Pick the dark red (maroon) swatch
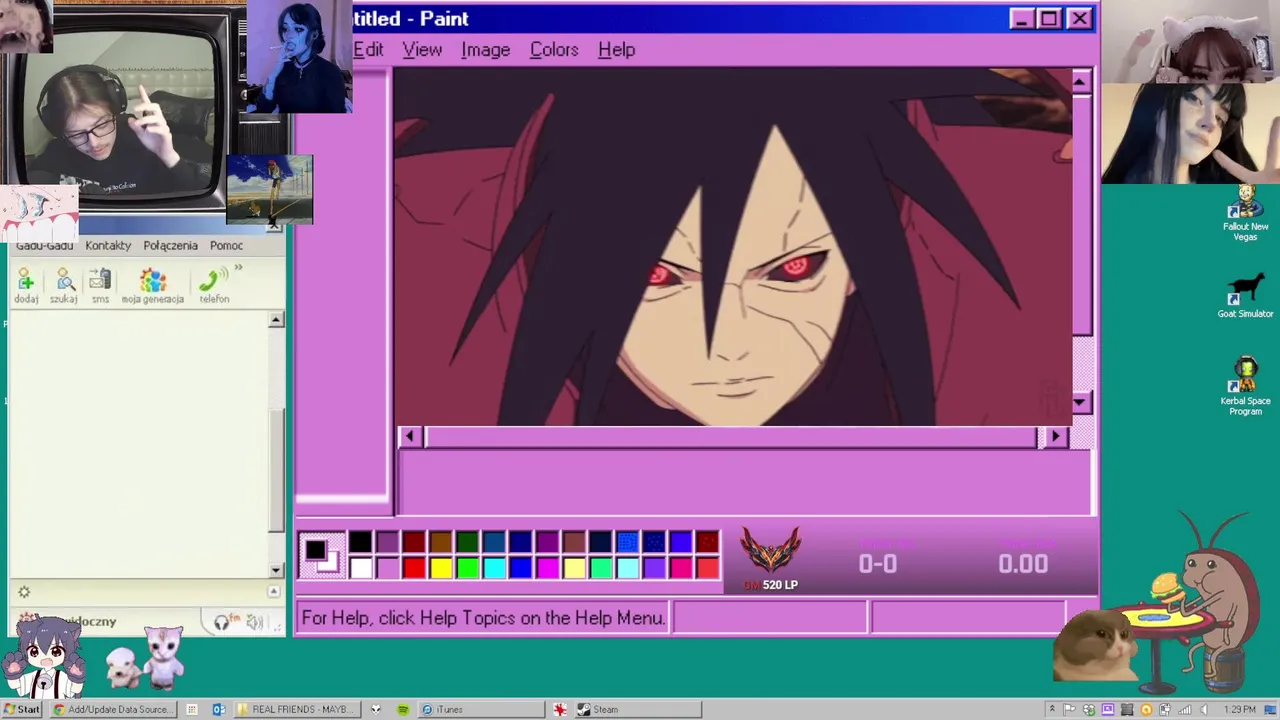1280x720 pixels. tap(414, 542)
